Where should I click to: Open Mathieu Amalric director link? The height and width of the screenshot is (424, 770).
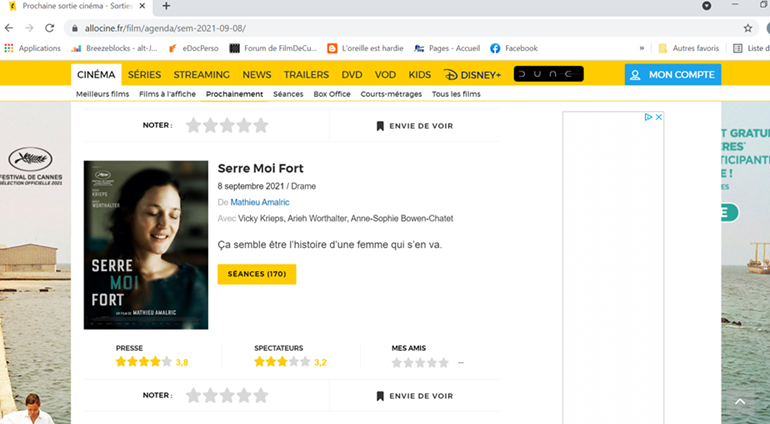[259, 202]
